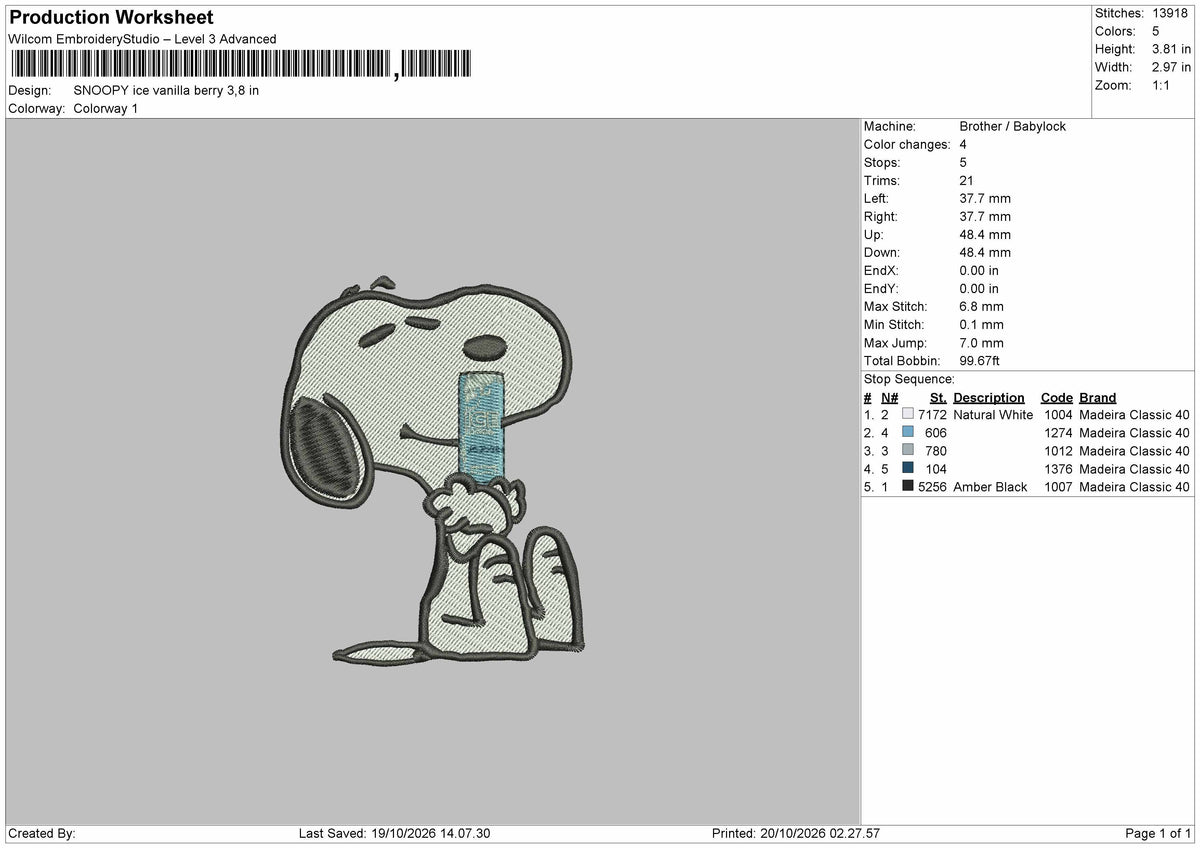Click the Natural White color swatch

click(x=908, y=414)
